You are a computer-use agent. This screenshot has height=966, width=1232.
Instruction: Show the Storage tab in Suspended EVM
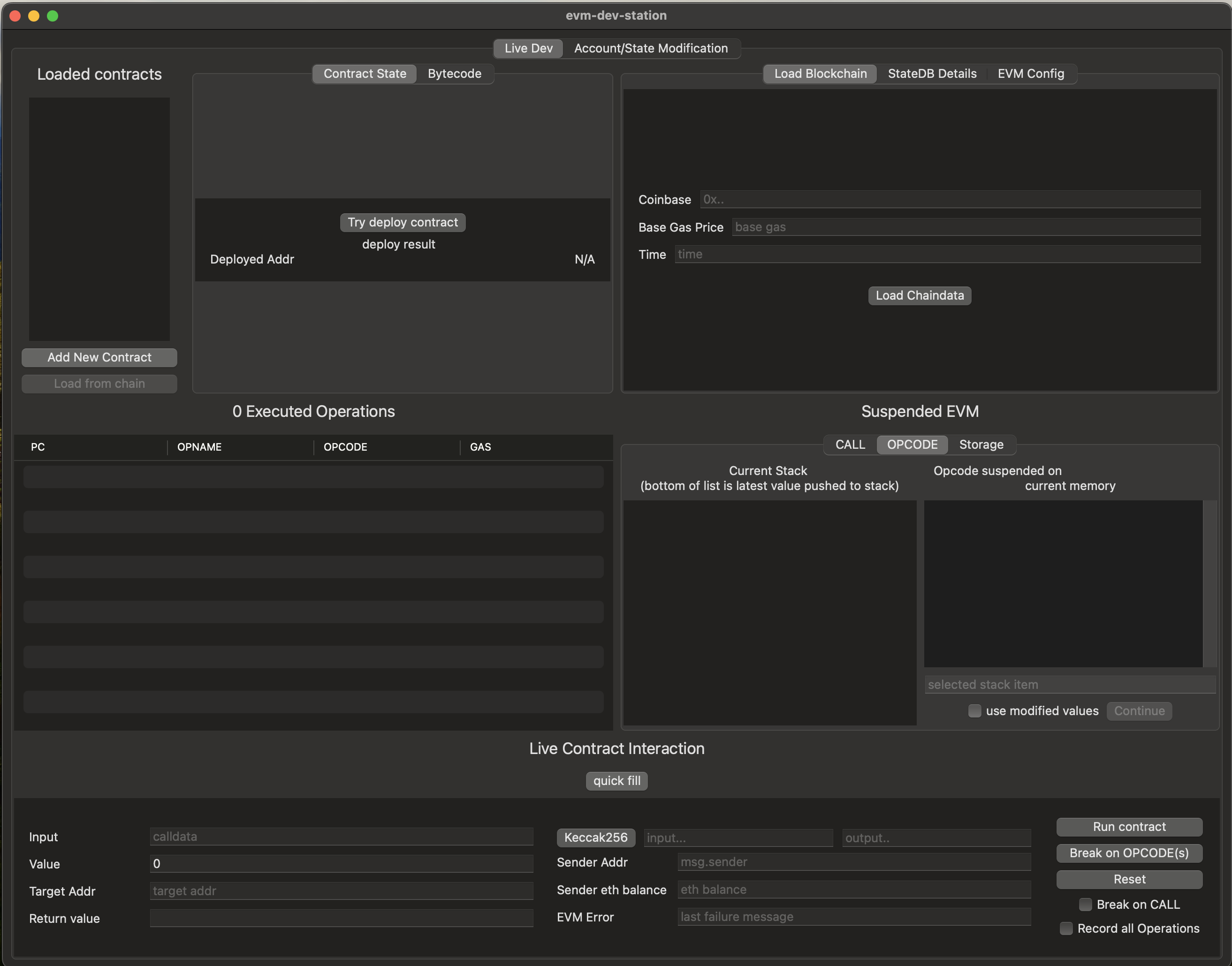(x=981, y=445)
